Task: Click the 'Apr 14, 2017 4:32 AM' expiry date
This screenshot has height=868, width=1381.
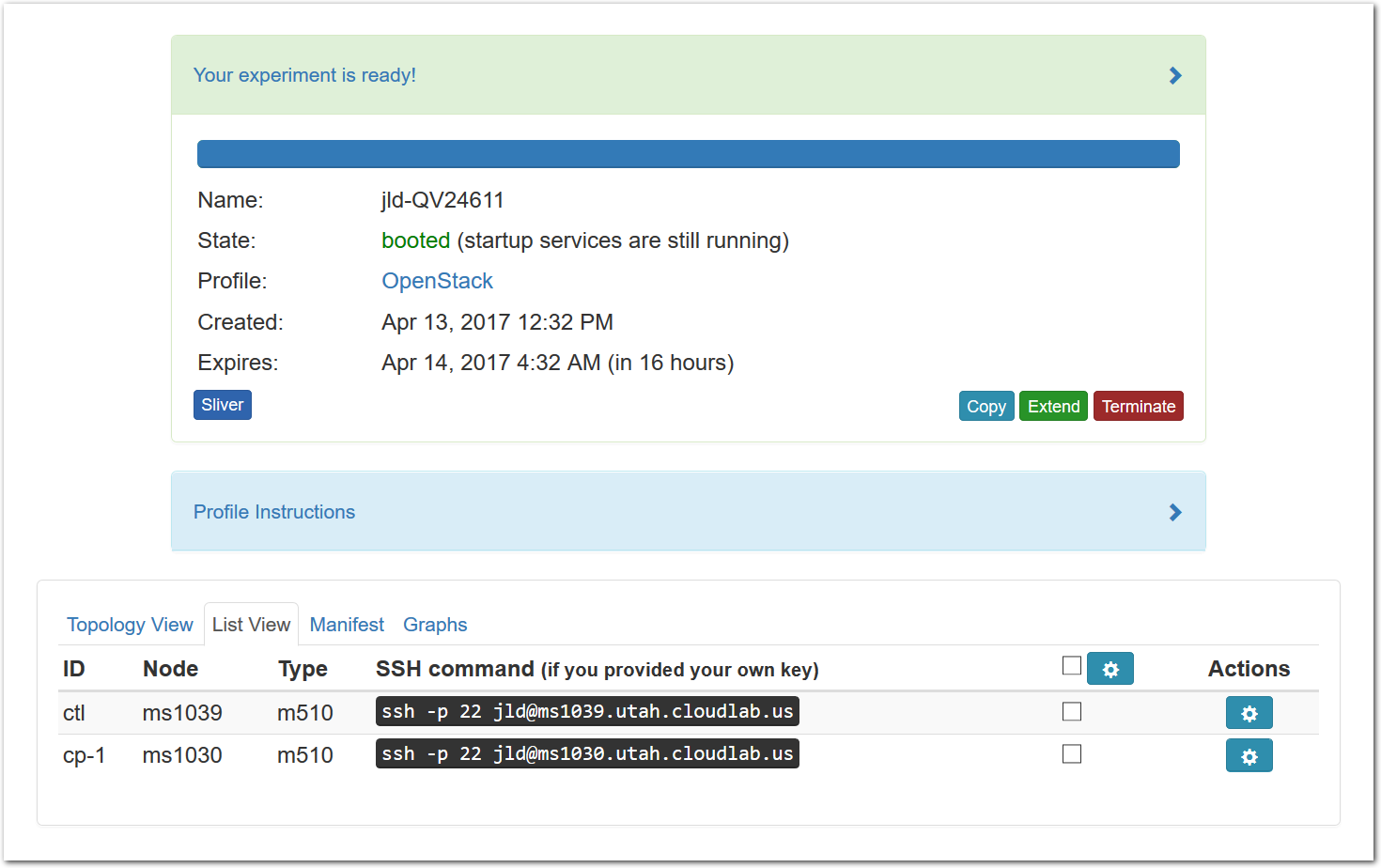Action: point(490,363)
